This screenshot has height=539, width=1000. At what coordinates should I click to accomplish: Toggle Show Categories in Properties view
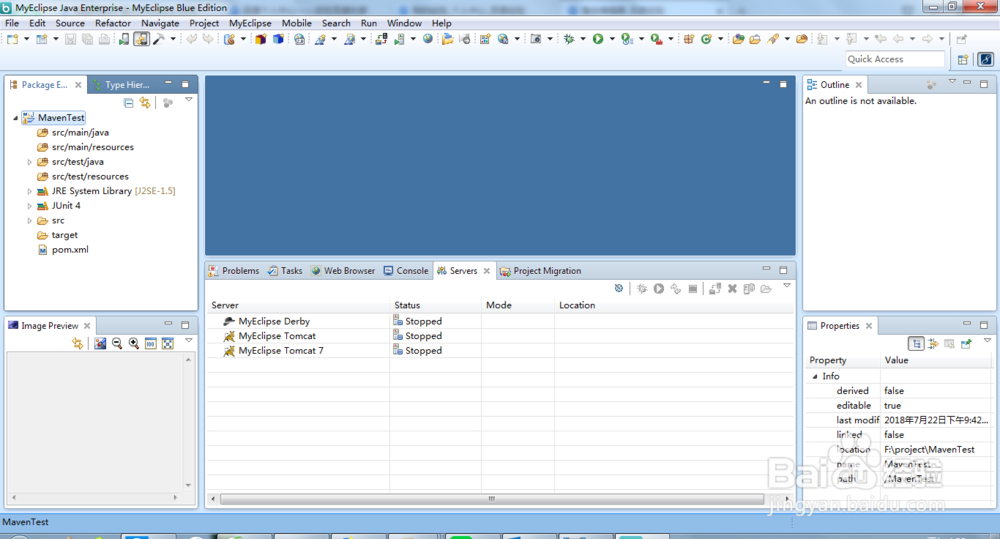(916, 344)
